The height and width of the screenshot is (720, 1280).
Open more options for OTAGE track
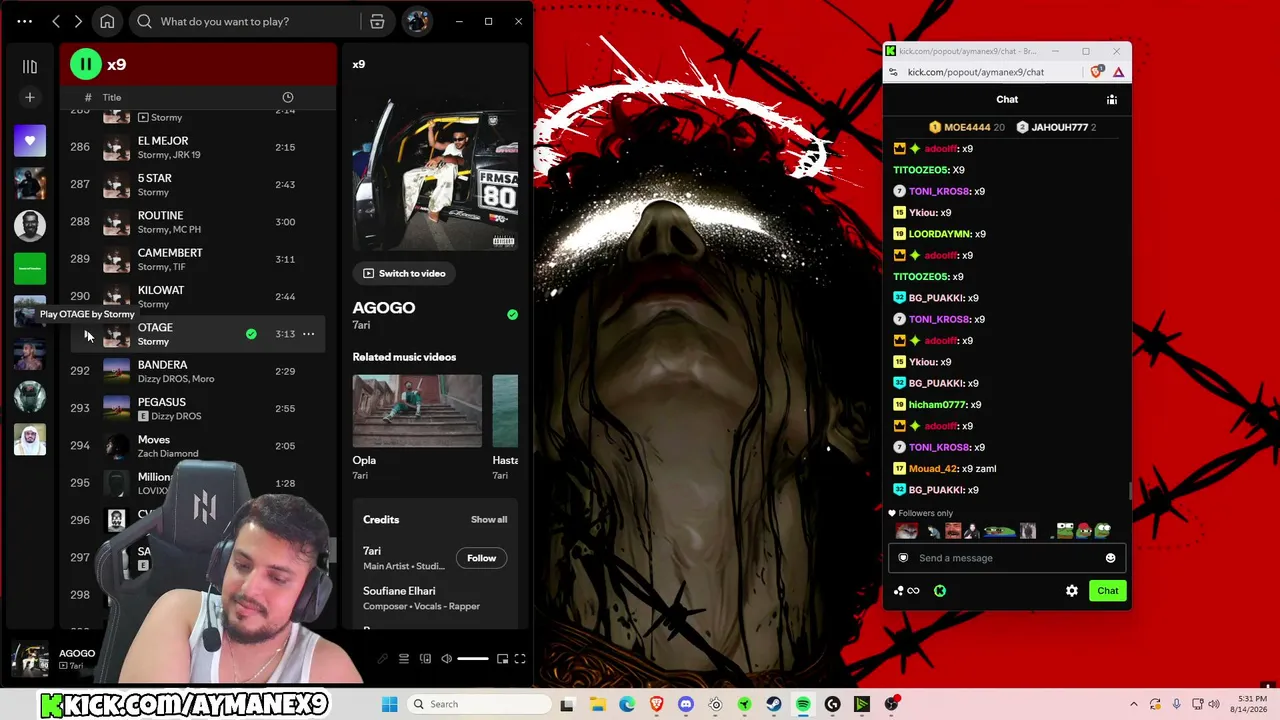coord(309,334)
